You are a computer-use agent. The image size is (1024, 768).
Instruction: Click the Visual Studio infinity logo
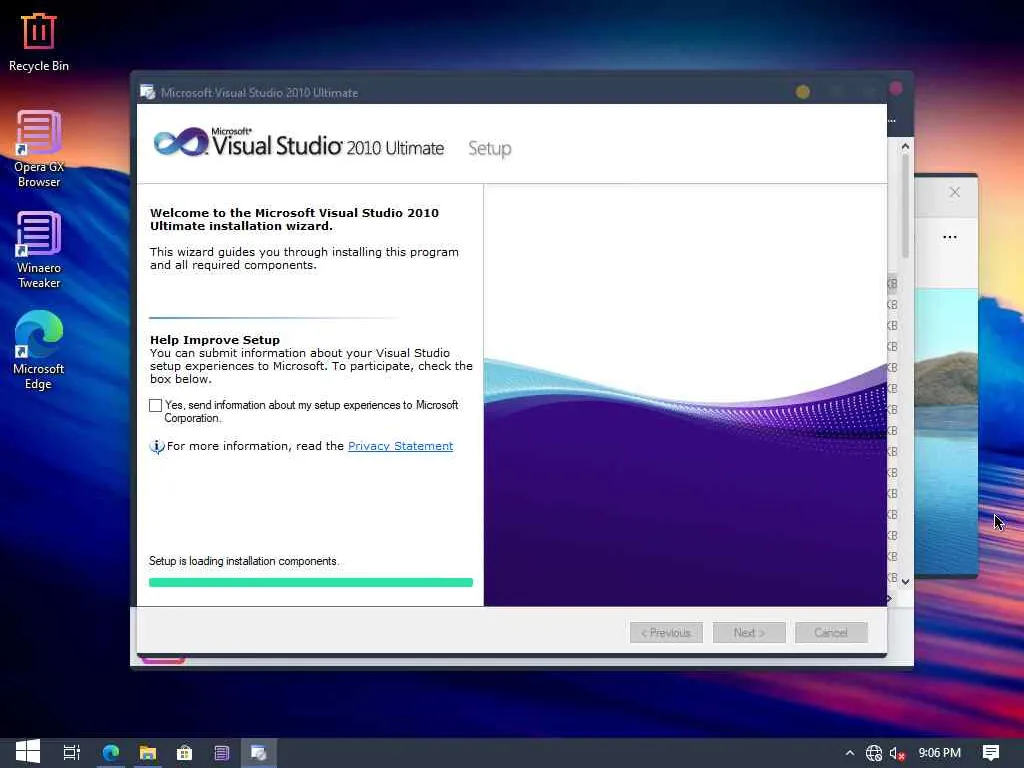[181, 142]
